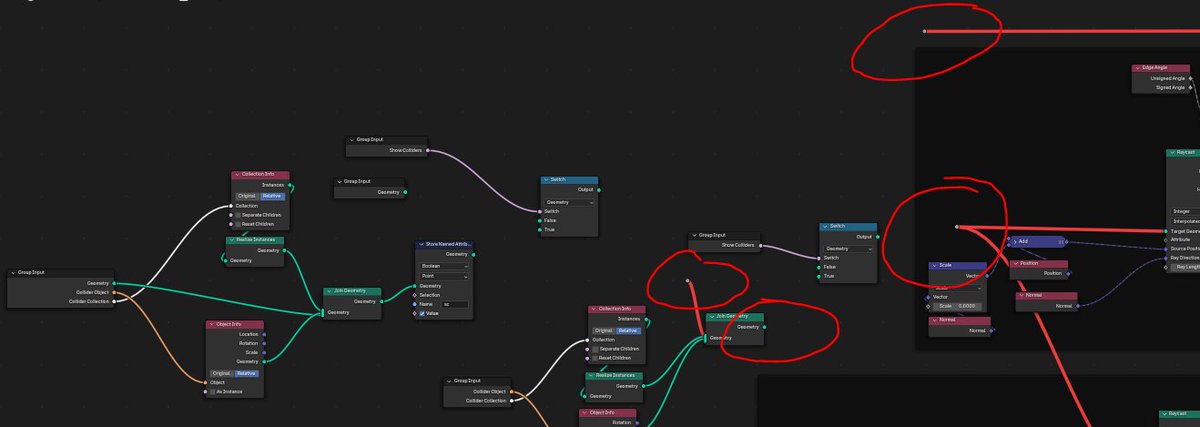Open Geometry type dropdown in rightmost Switch node
The width and height of the screenshot is (1200, 427).
848,248
